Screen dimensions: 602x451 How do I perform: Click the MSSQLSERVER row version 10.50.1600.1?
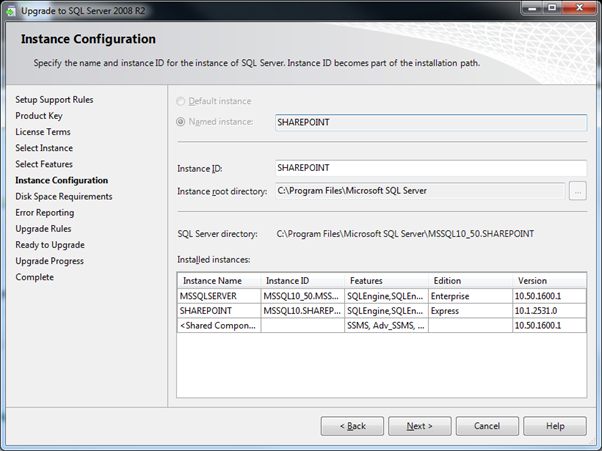[549, 296]
